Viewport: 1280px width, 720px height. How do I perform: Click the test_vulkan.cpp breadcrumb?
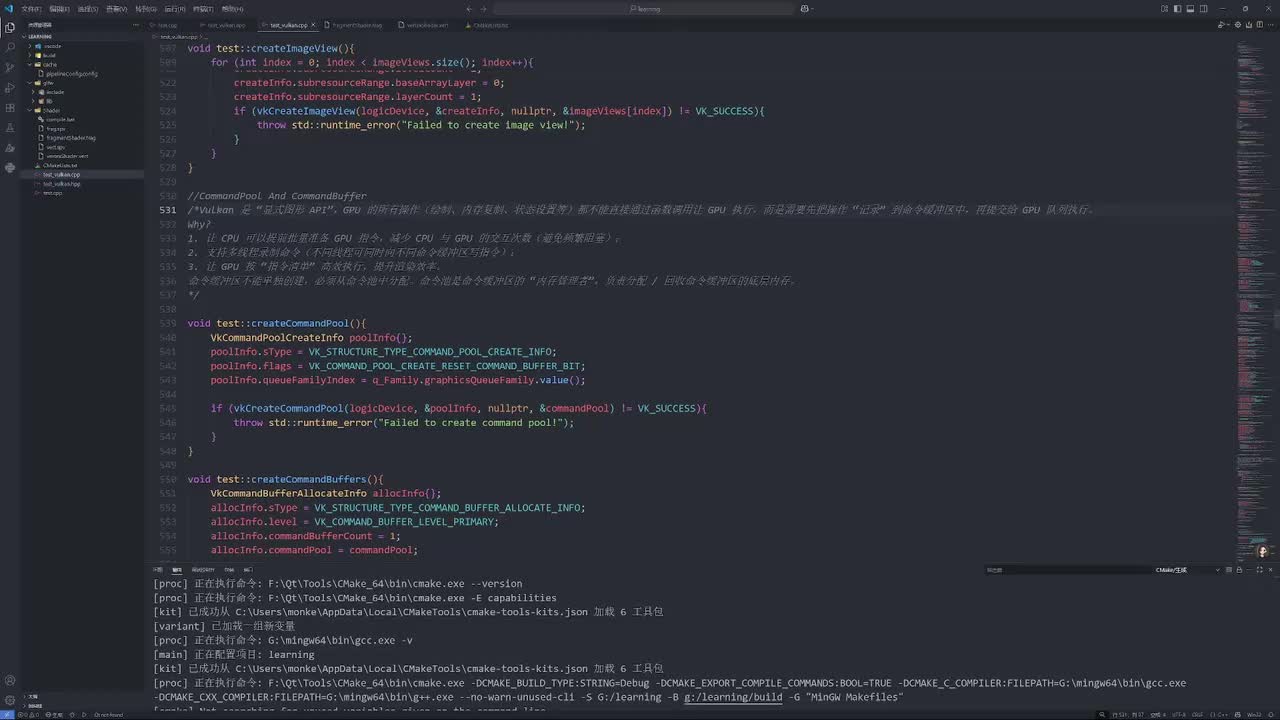[179, 36]
